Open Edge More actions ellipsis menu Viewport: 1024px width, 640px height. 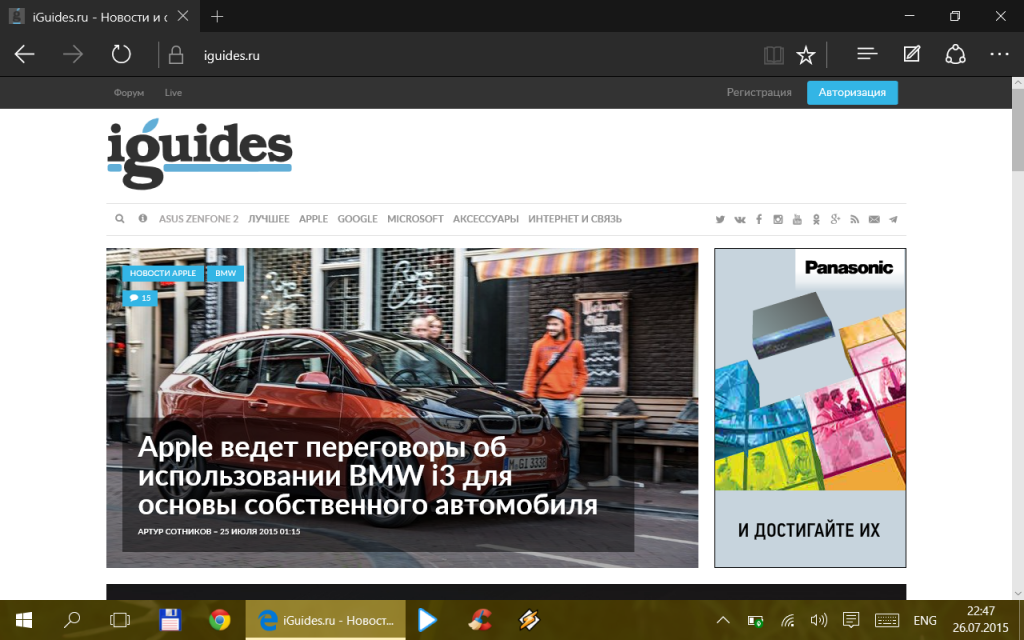tap(999, 55)
